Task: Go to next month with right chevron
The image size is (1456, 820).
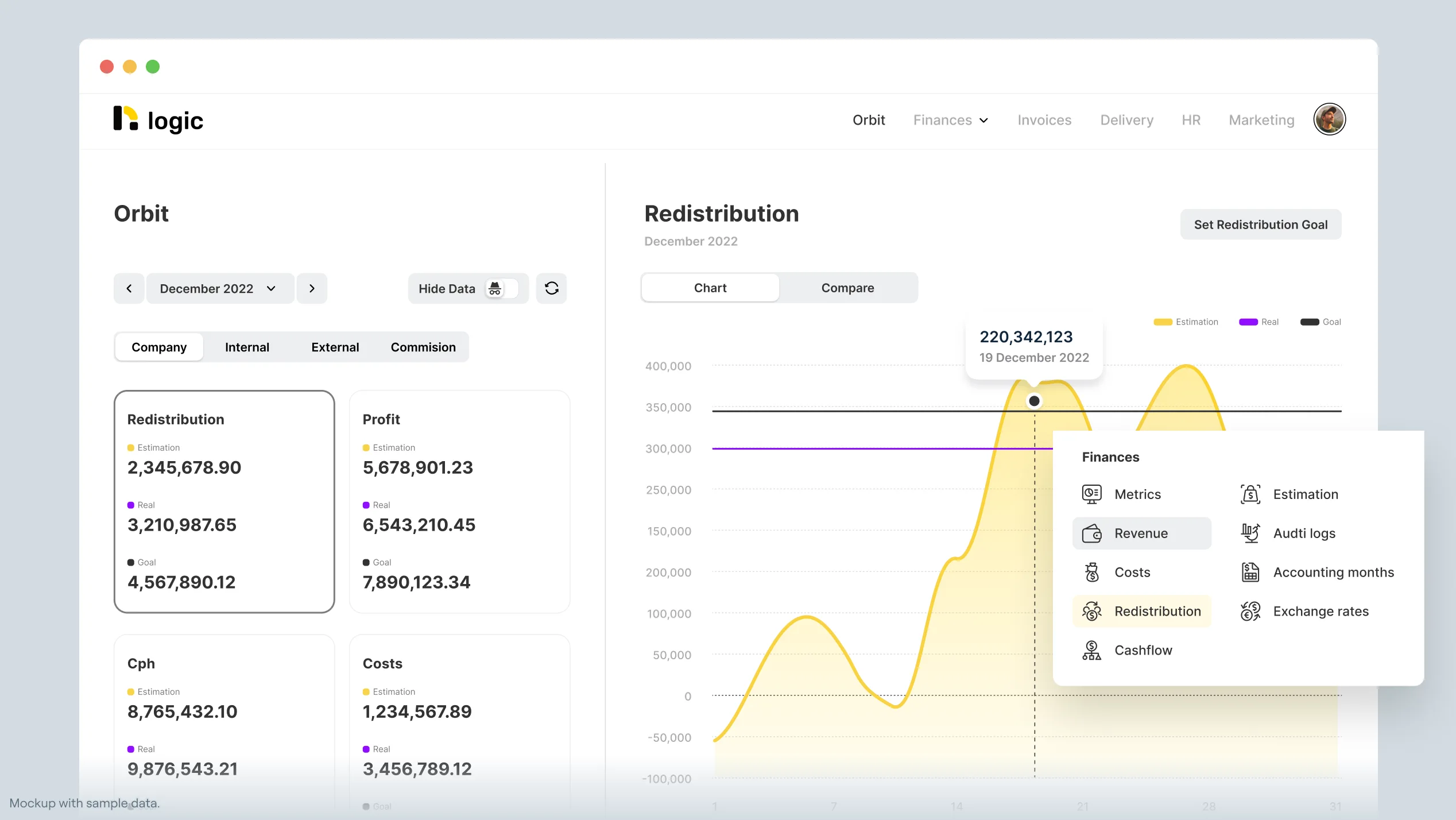Action: coord(312,288)
